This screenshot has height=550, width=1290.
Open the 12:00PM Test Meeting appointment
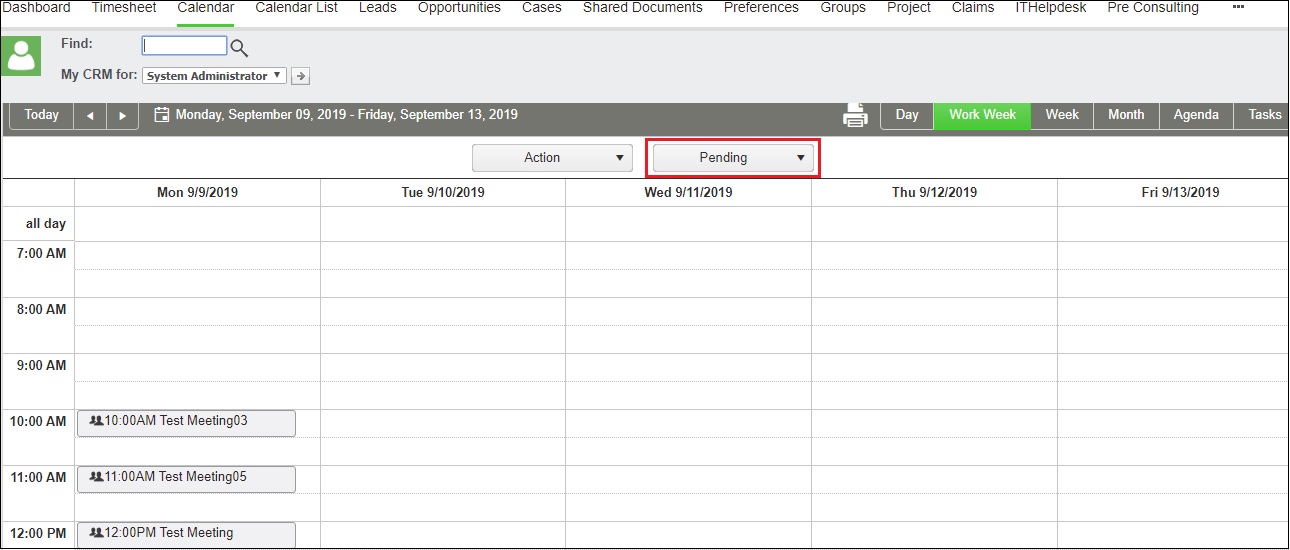[x=186, y=534]
